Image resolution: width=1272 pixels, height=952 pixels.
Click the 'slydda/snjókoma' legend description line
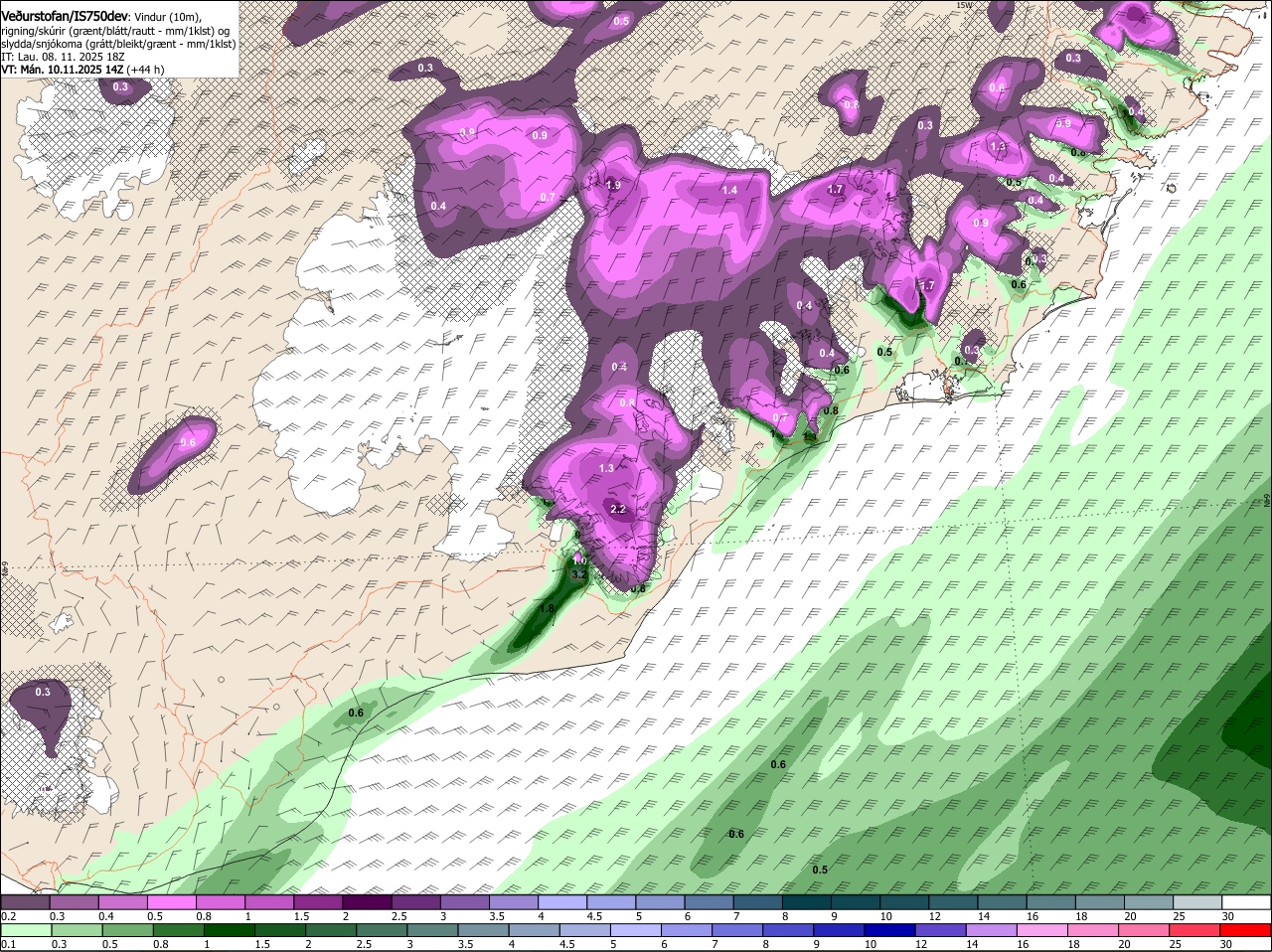click(119, 44)
